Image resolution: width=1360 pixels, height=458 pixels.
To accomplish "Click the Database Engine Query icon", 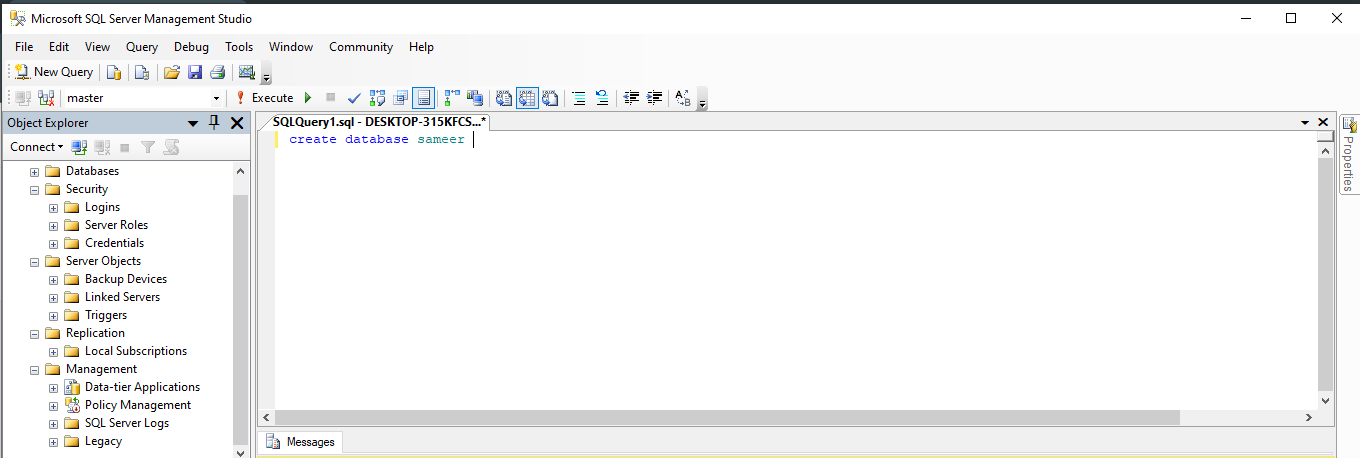I will pyautogui.click(x=114, y=72).
